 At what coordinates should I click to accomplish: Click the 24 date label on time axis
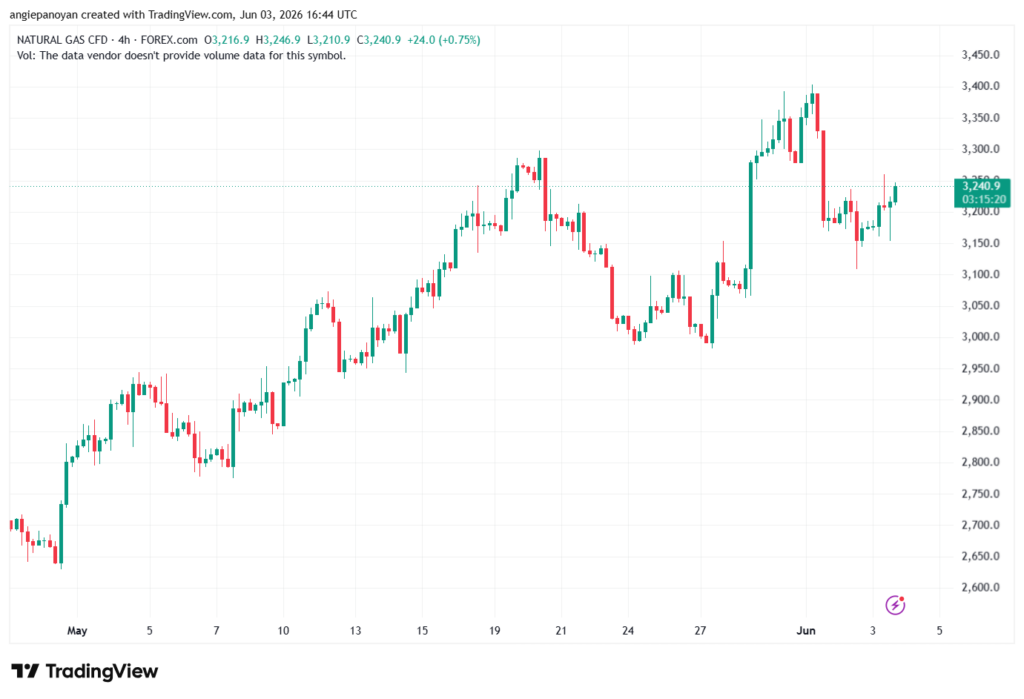coord(628,631)
